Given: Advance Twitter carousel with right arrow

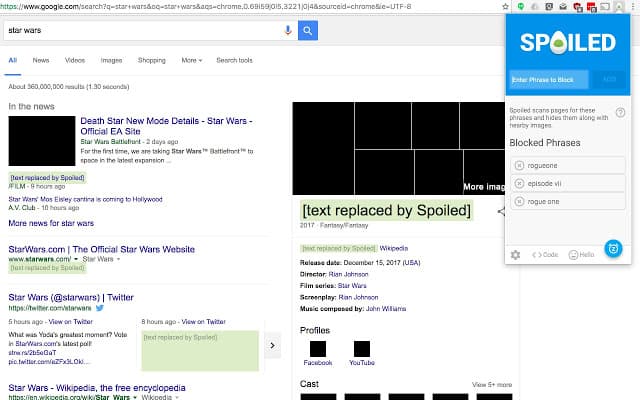Looking at the screenshot, I should (272, 345).
